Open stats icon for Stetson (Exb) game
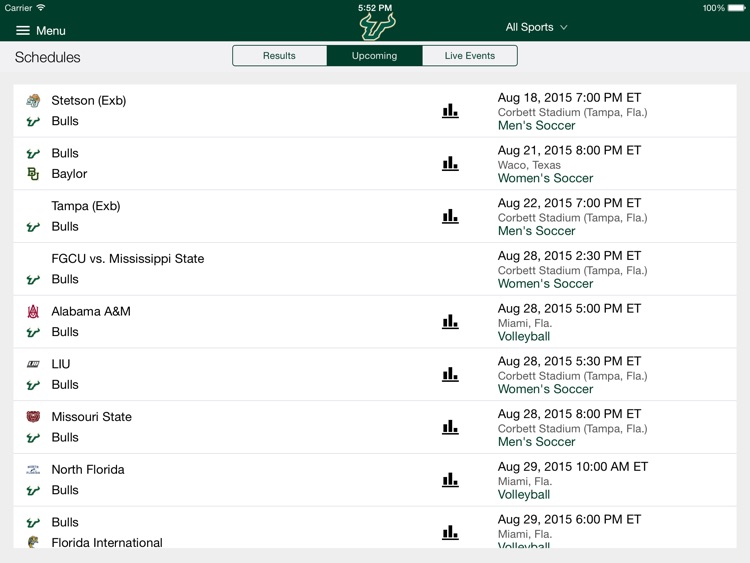Image resolution: width=750 pixels, height=563 pixels. click(x=450, y=111)
